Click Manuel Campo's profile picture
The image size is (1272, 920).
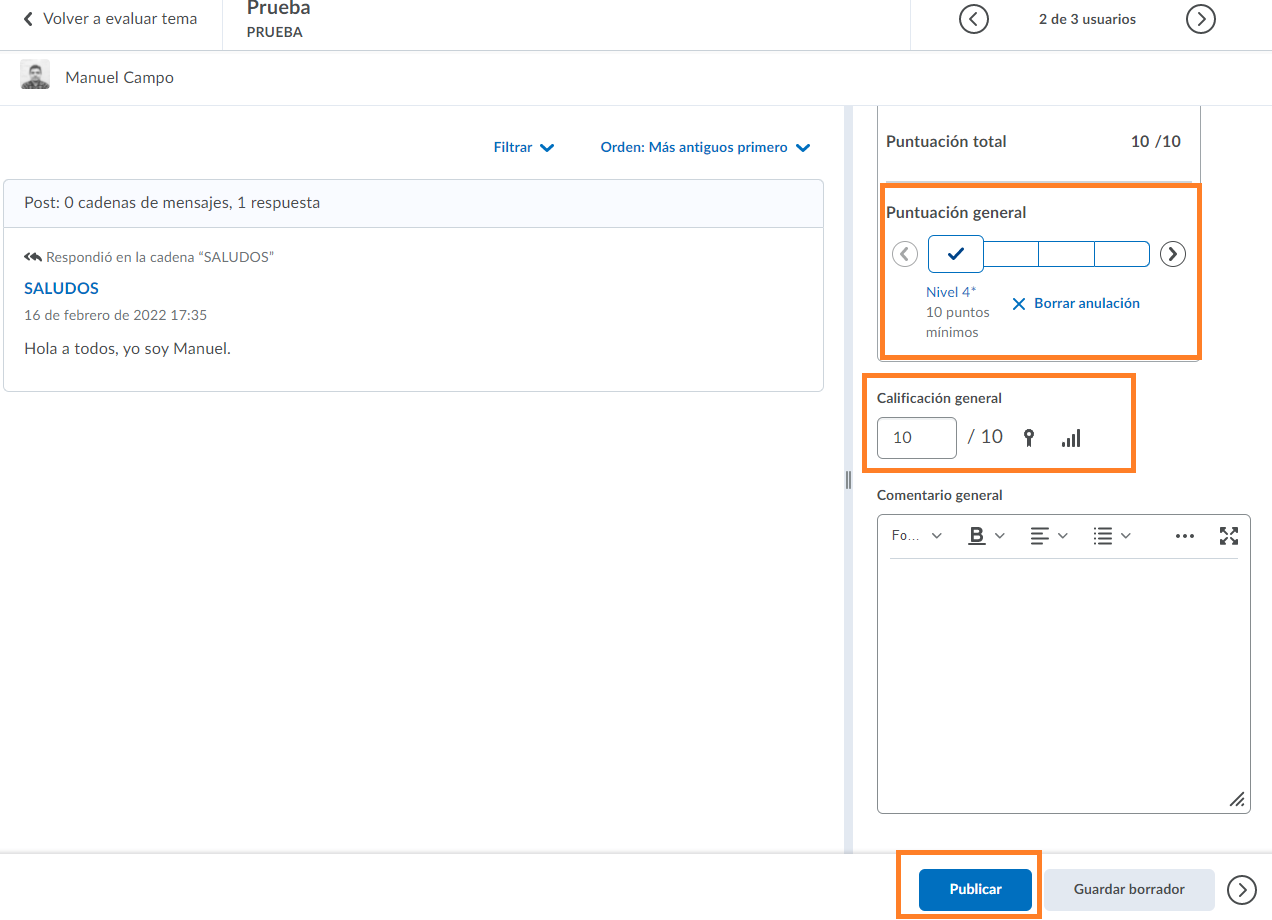pos(35,76)
